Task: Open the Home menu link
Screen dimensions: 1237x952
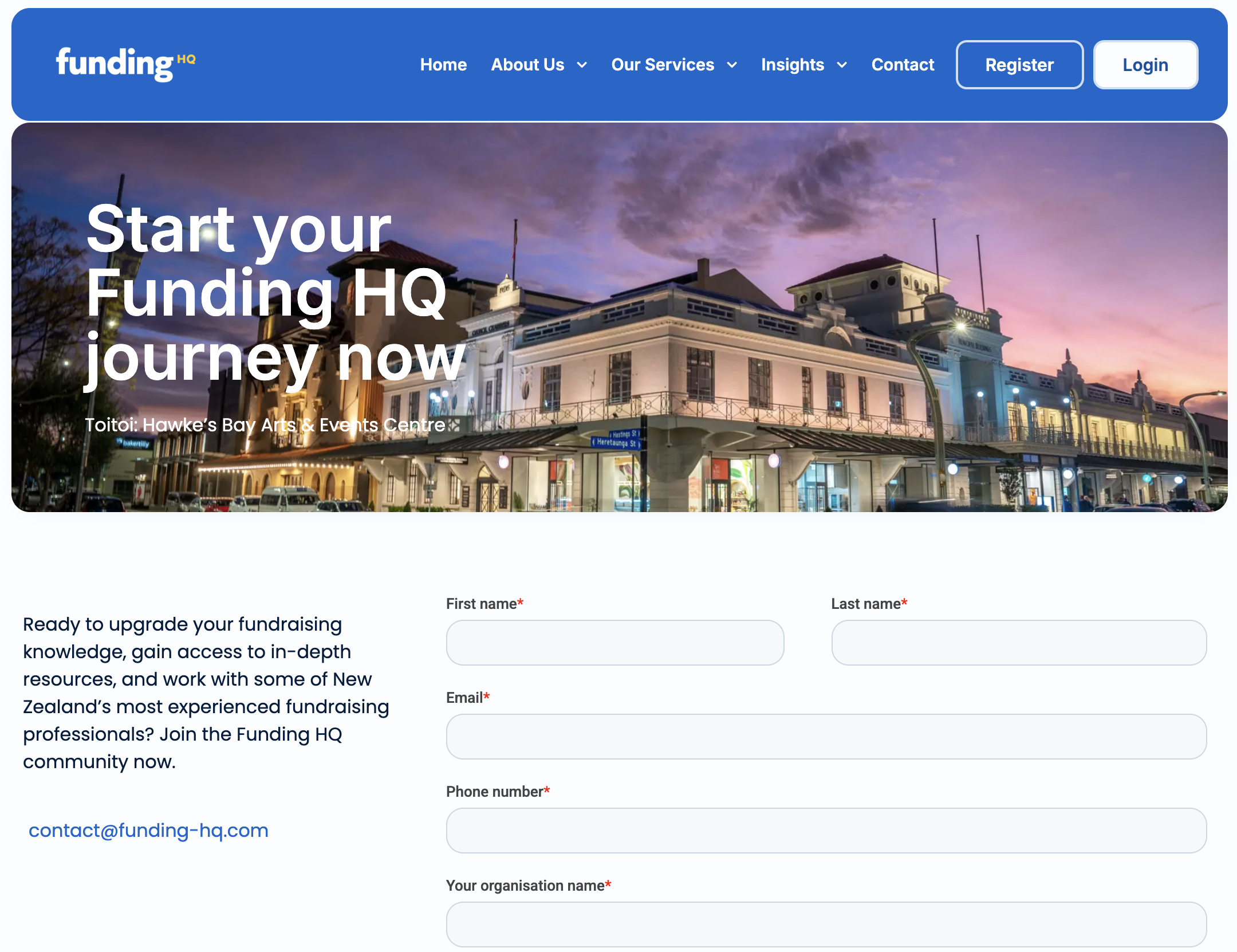Action: 443,65
